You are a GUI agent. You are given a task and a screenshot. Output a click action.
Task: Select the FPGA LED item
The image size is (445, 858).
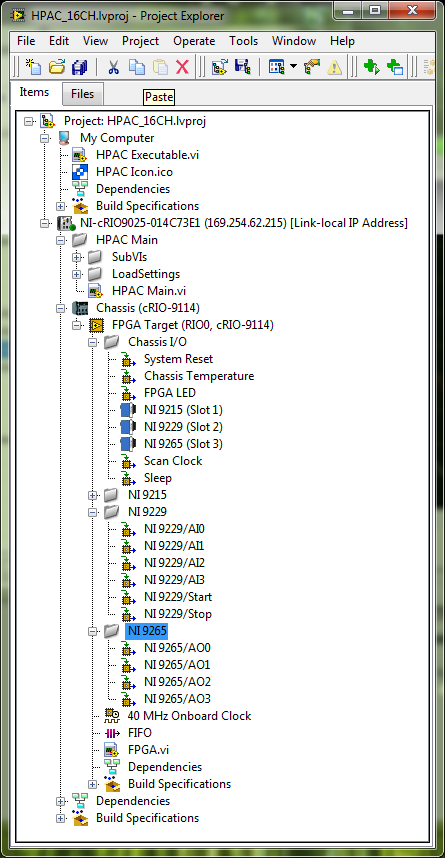[170, 393]
